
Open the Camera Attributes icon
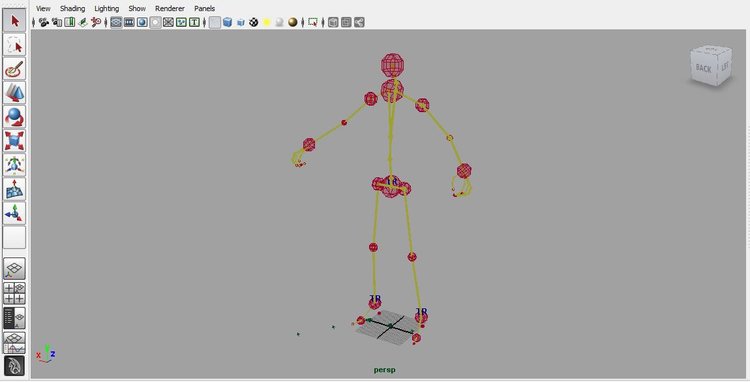[x=57, y=22]
